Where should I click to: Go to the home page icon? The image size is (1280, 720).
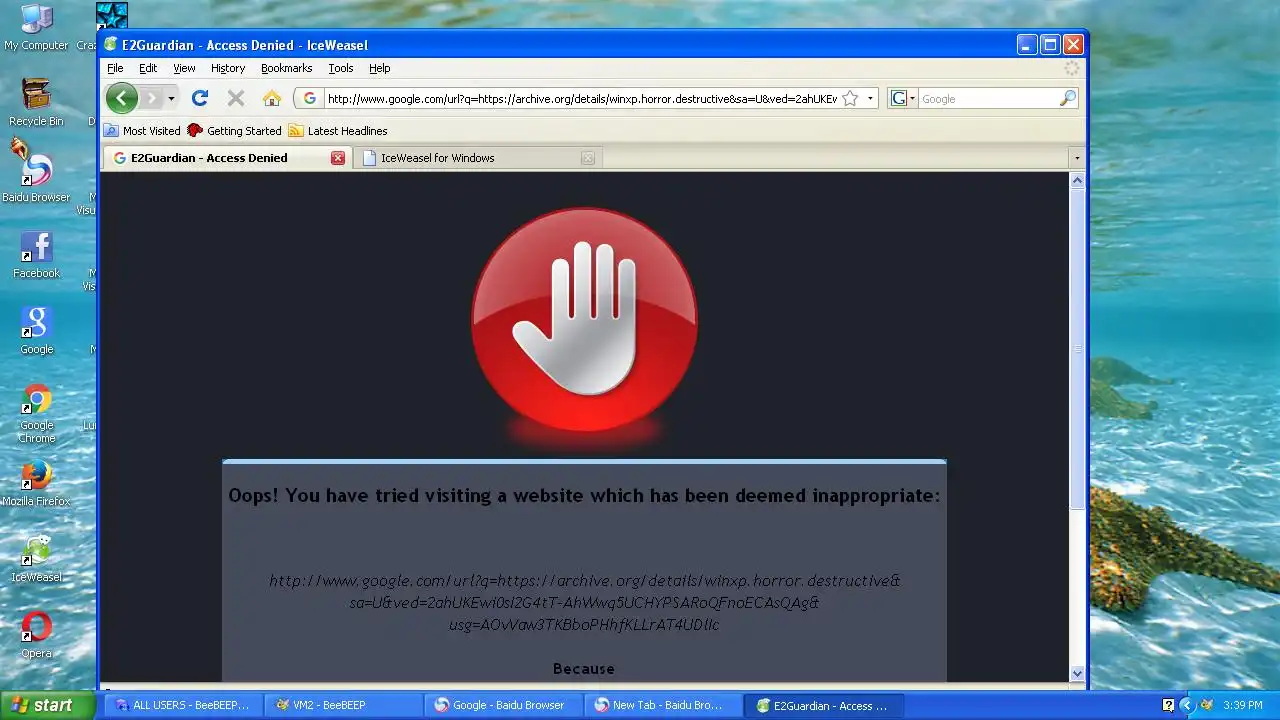(x=271, y=98)
